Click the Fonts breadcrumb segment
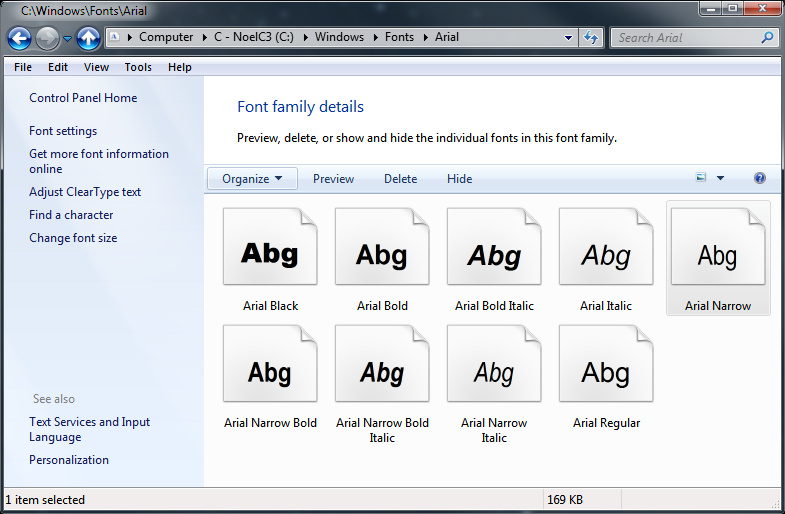 (x=400, y=37)
